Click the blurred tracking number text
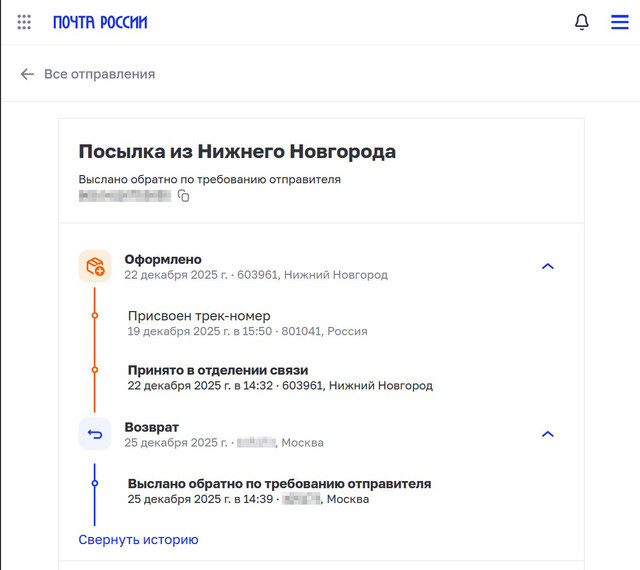The image size is (640, 570). (125, 196)
